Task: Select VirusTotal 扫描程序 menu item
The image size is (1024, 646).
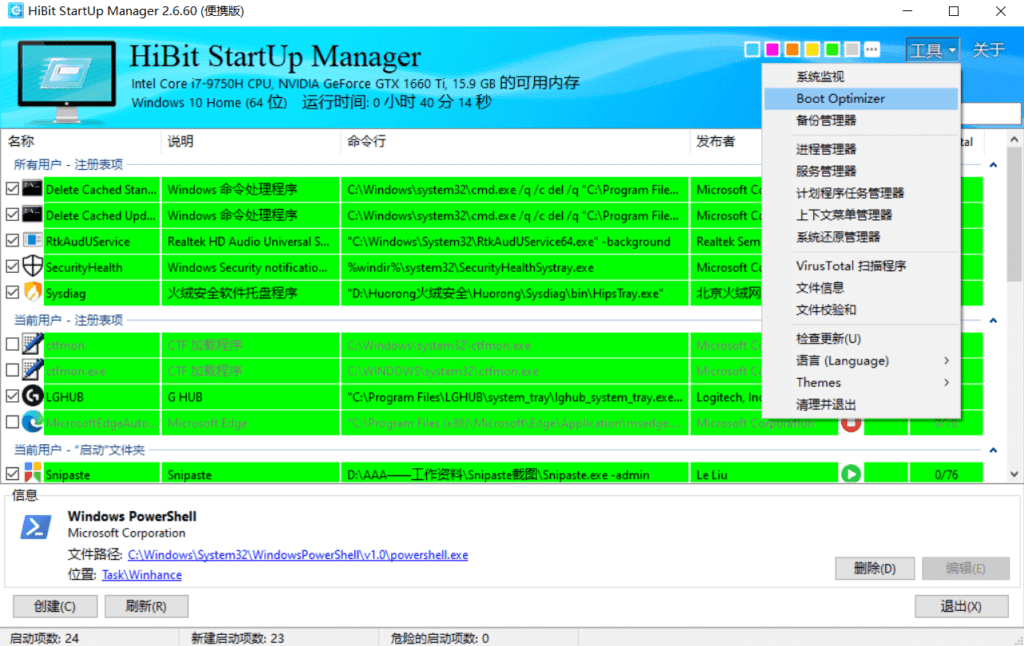Action: coord(861,266)
